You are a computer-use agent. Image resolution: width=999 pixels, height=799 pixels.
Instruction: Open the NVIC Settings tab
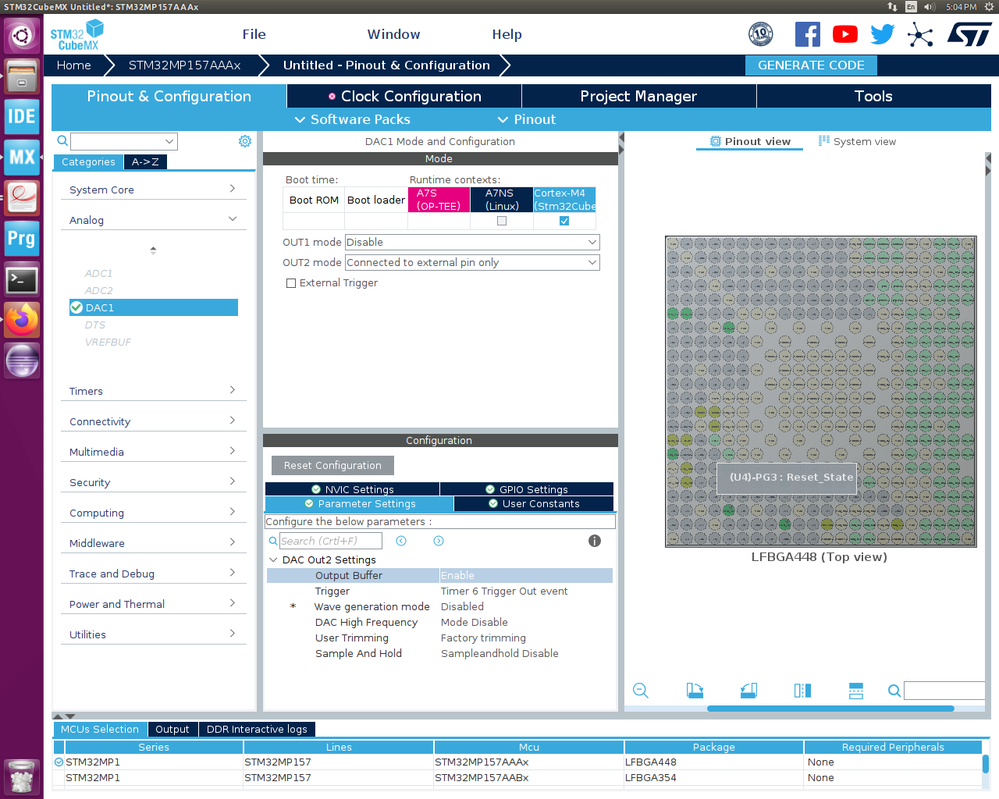(x=352, y=489)
